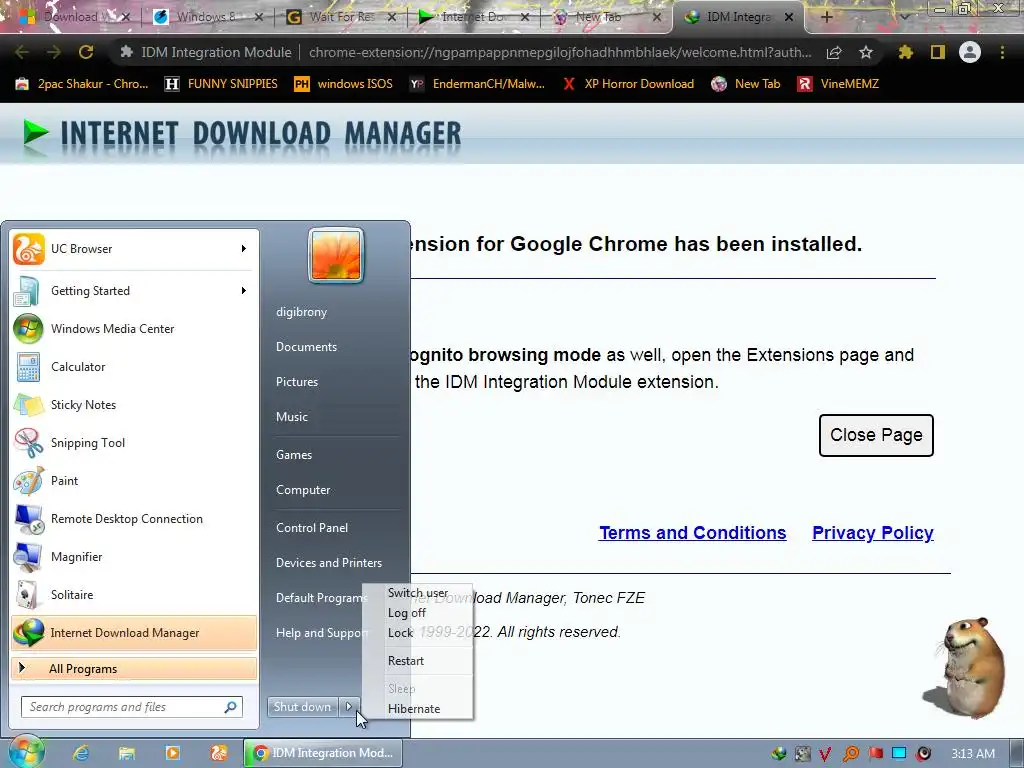Click the user account picture
The height and width of the screenshot is (768, 1024).
click(x=336, y=255)
